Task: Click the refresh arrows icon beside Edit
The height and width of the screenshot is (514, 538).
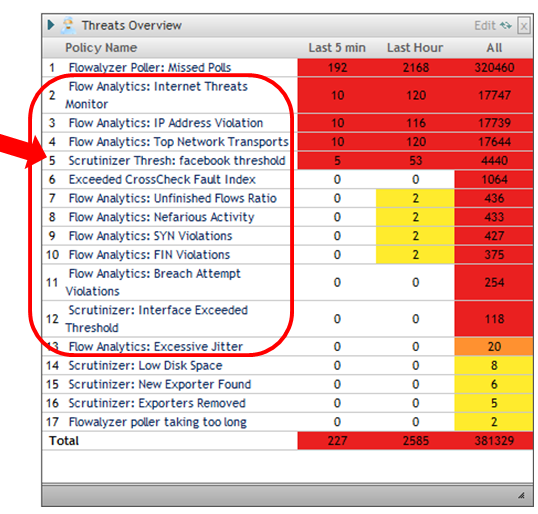Action: (x=506, y=25)
